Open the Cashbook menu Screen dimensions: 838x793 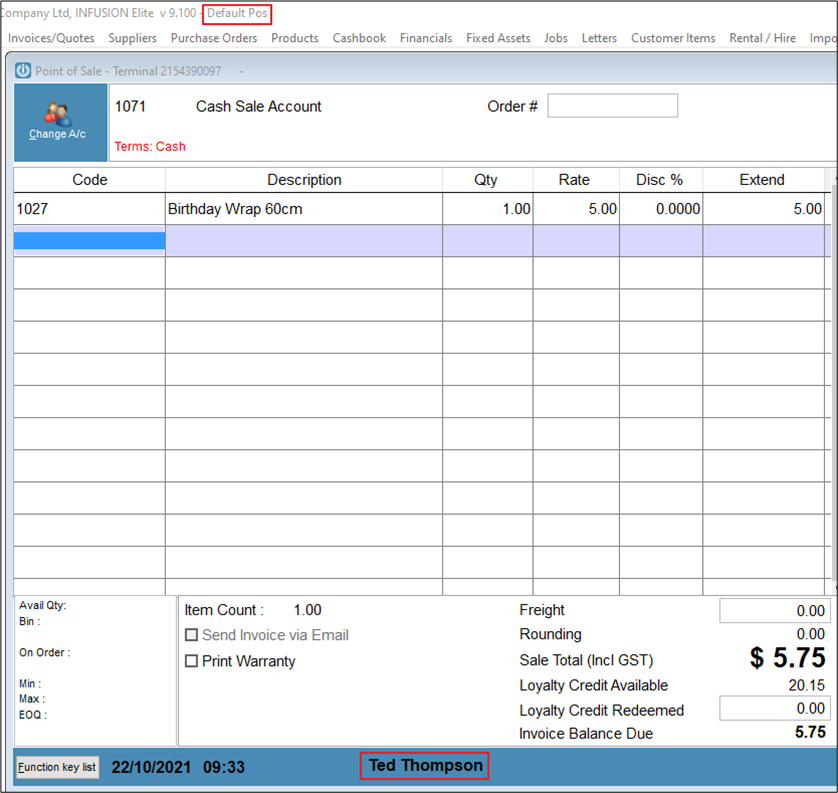point(359,38)
